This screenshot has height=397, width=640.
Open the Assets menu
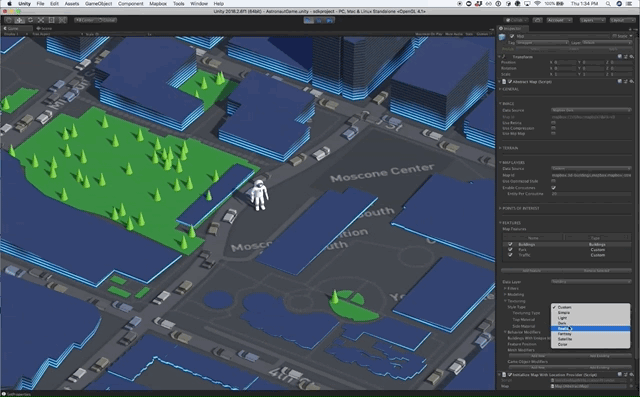pos(72,4)
